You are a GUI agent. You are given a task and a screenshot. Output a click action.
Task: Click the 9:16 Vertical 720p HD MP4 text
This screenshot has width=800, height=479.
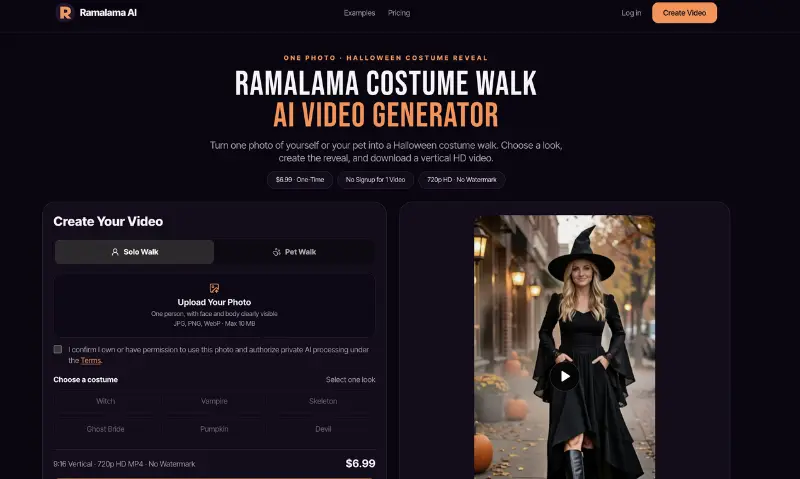(124, 464)
